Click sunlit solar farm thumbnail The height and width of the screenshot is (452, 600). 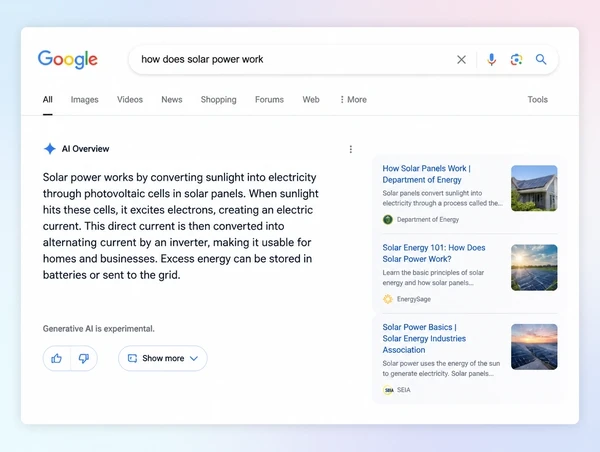534,268
